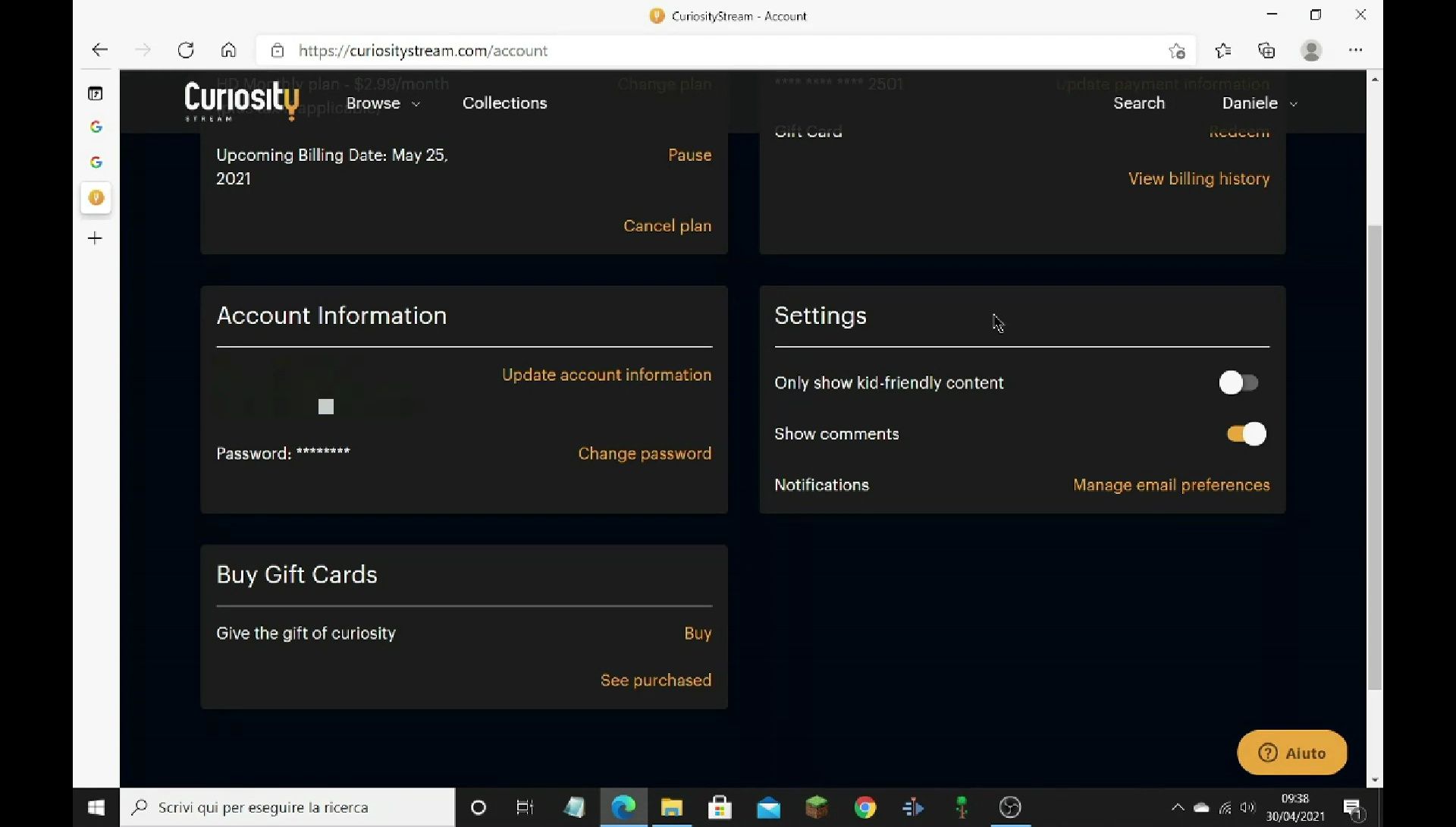The image size is (1456, 827).
Task: Open See purchased gift cards link
Action: pyautogui.click(x=656, y=681)
